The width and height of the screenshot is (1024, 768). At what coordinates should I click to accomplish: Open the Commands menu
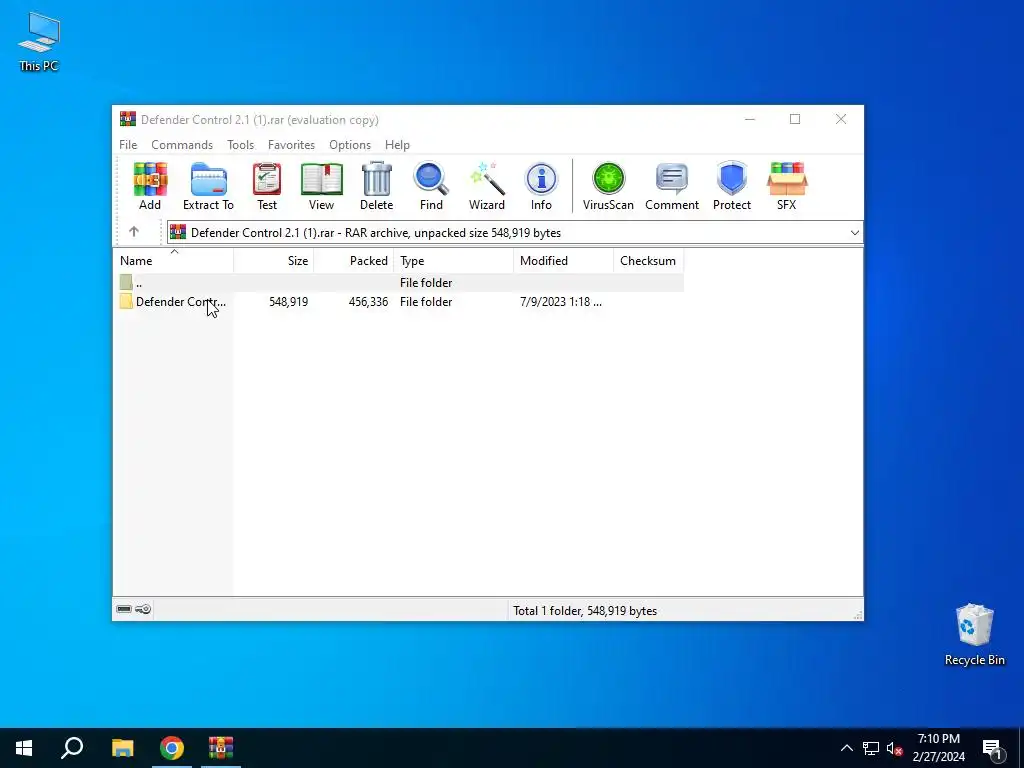coord(182,145)
